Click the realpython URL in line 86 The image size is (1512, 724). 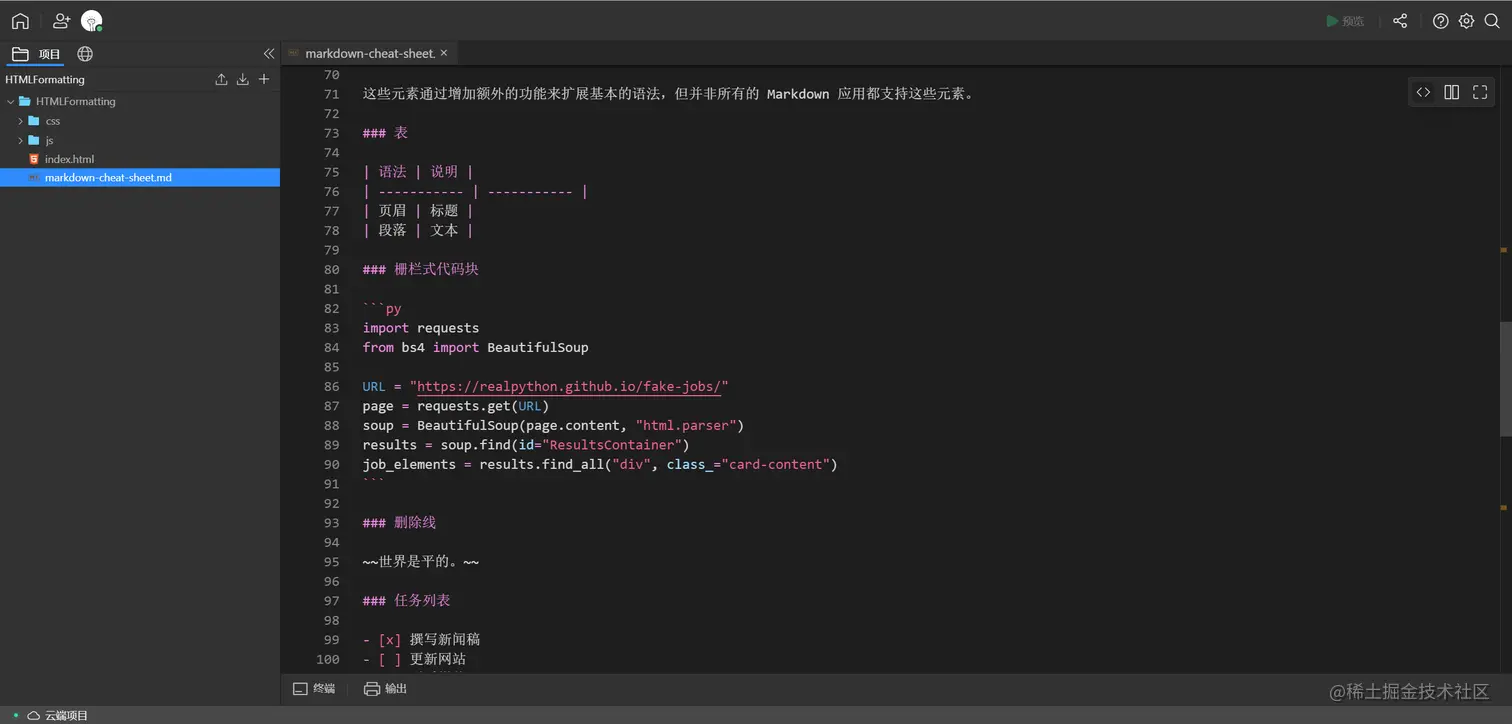568,387
